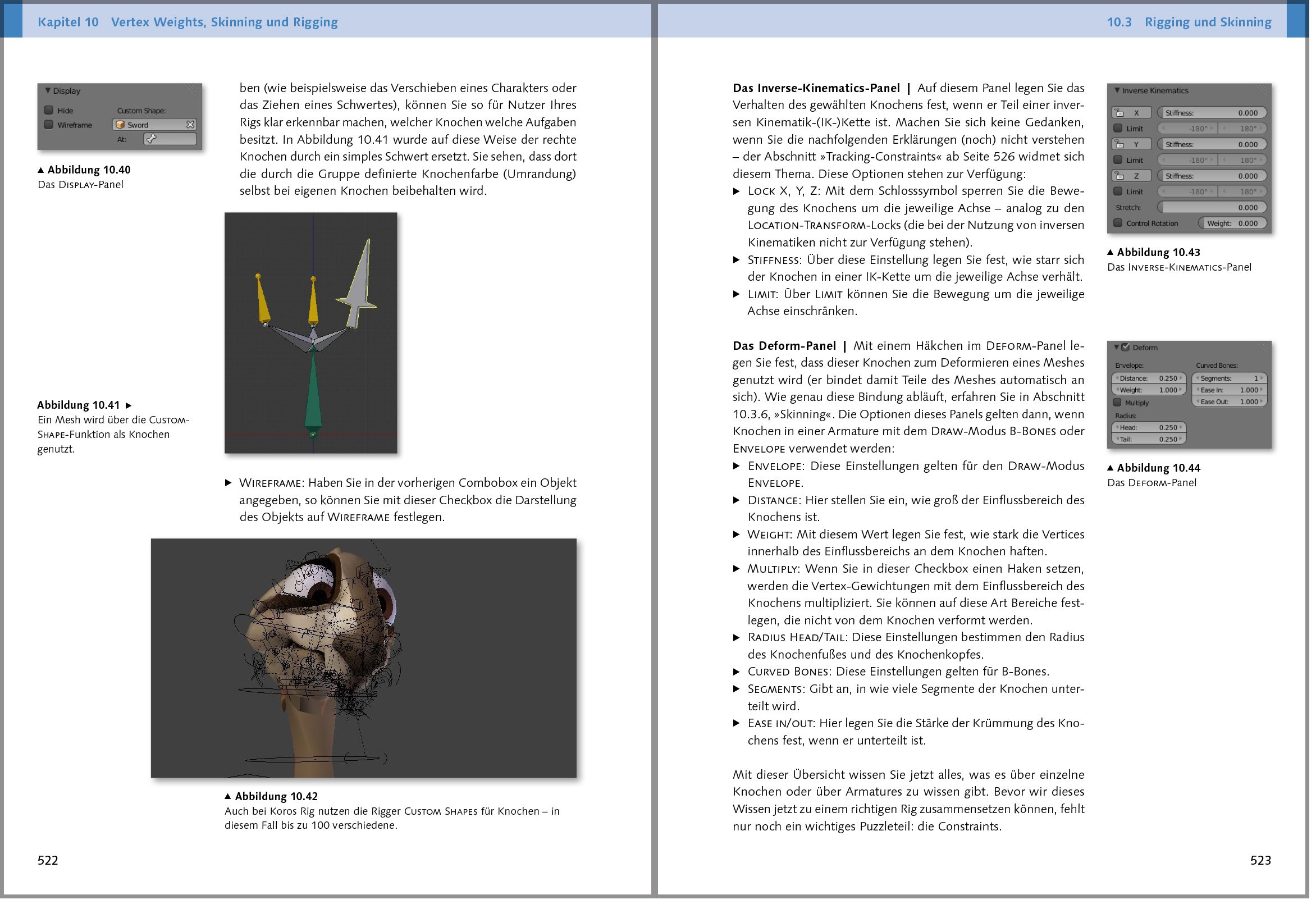Viewport: 1316px width, 904px height.
Task: Check the Multiply checkbox
Action: [x=1118, y=402]
